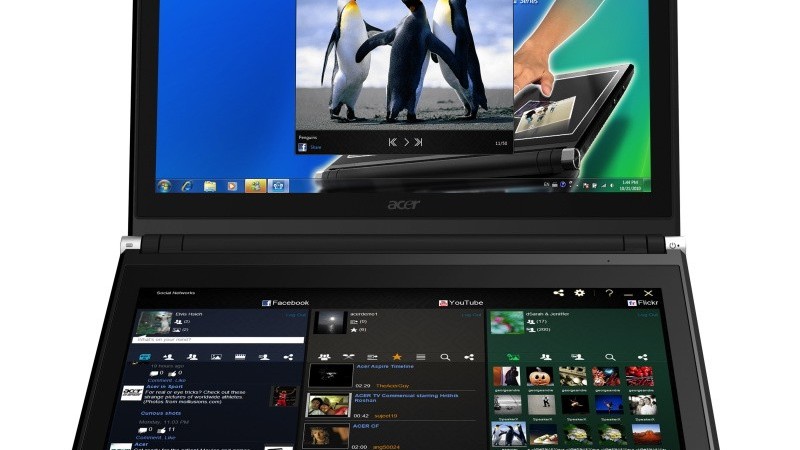Open Internet Explorer from the taskbar
This screenshot has height=450, width=800.
click(186, 186)
